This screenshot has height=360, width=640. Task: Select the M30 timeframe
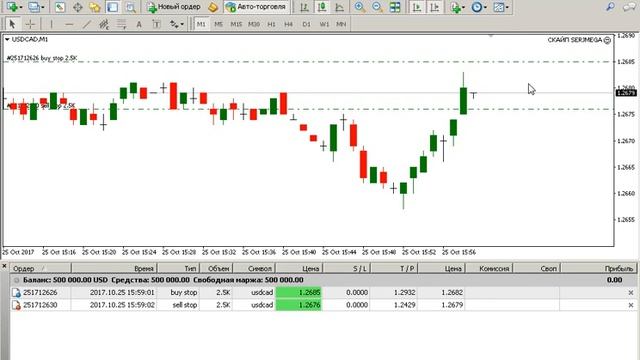(254, 24)
